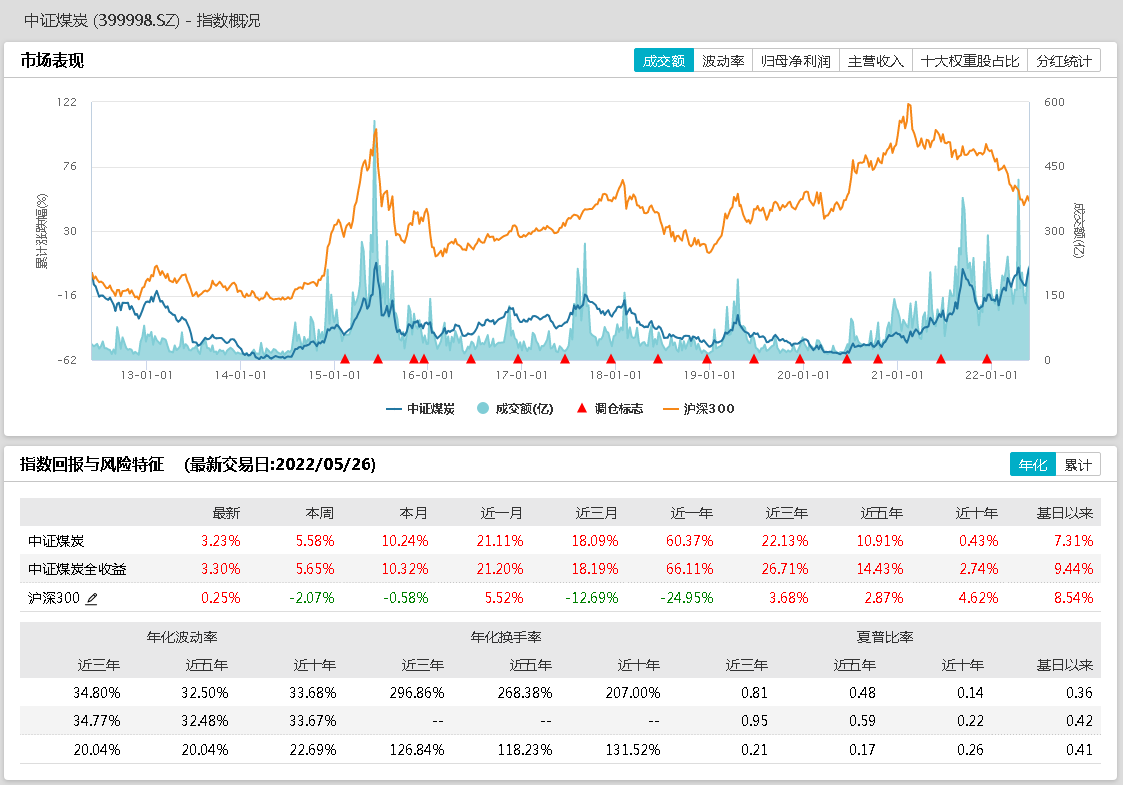Switch return view to 累计
Viewport: 1123px width, 785px height.
pyautogui.click(x=1076, y=465)
